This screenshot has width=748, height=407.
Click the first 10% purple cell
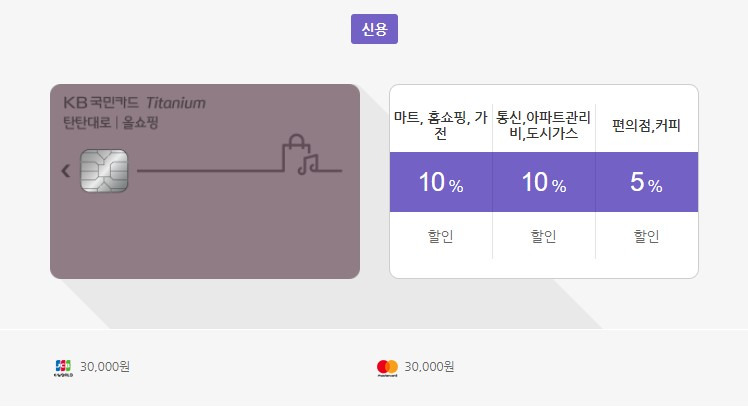coord(441,182)
